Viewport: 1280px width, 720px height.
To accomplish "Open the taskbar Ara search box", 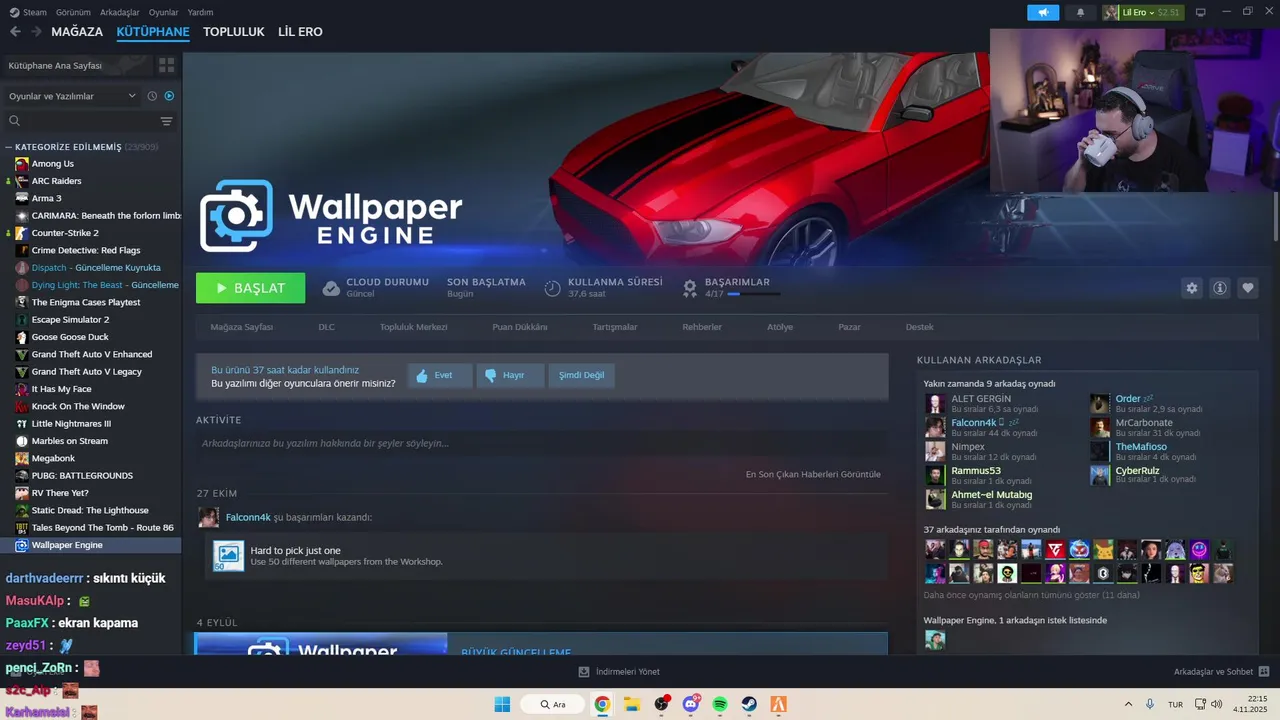I will [552, 704].
